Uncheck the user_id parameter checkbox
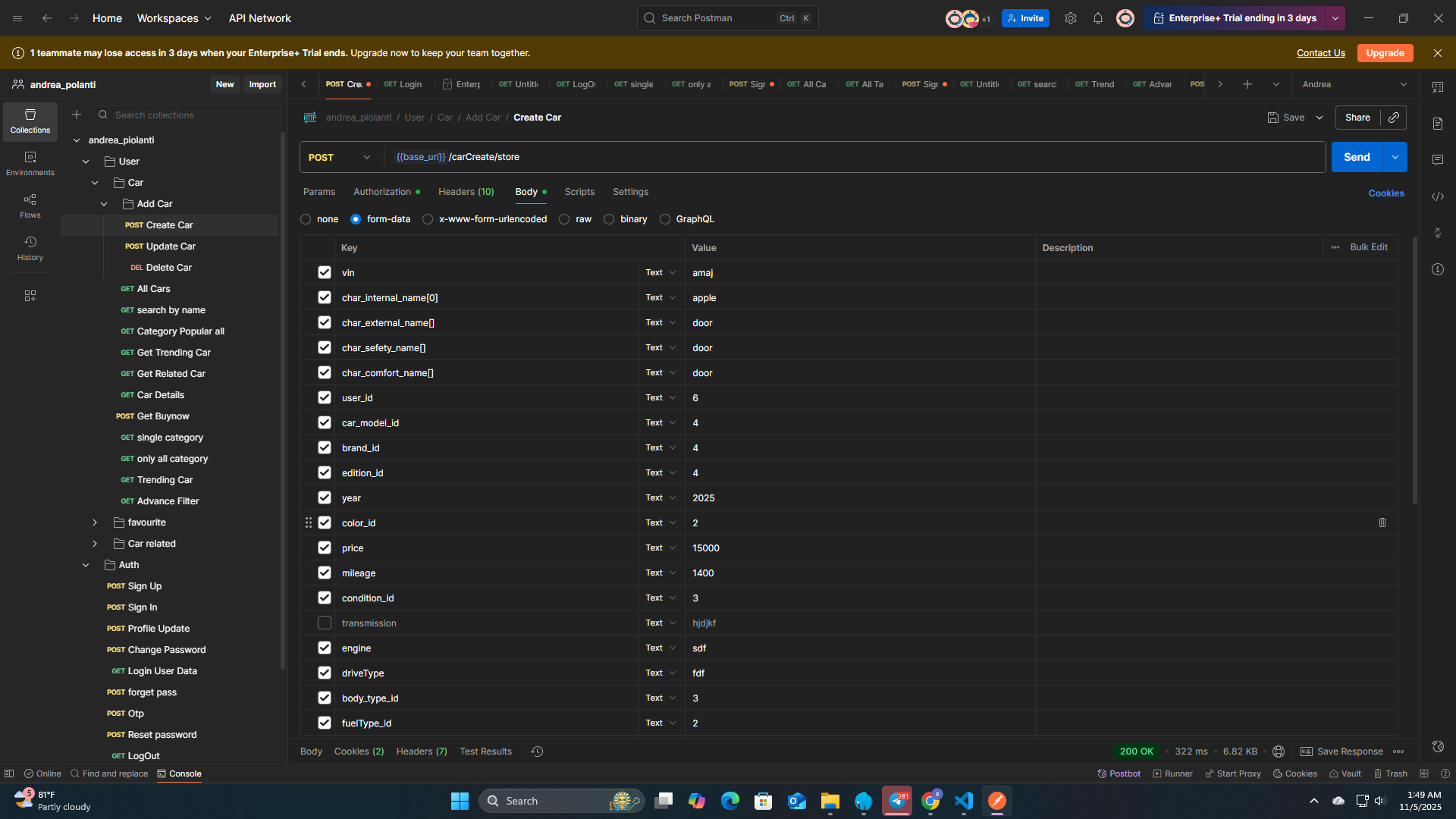This screenshot has height=819, width=1456. tap(325, 397)
